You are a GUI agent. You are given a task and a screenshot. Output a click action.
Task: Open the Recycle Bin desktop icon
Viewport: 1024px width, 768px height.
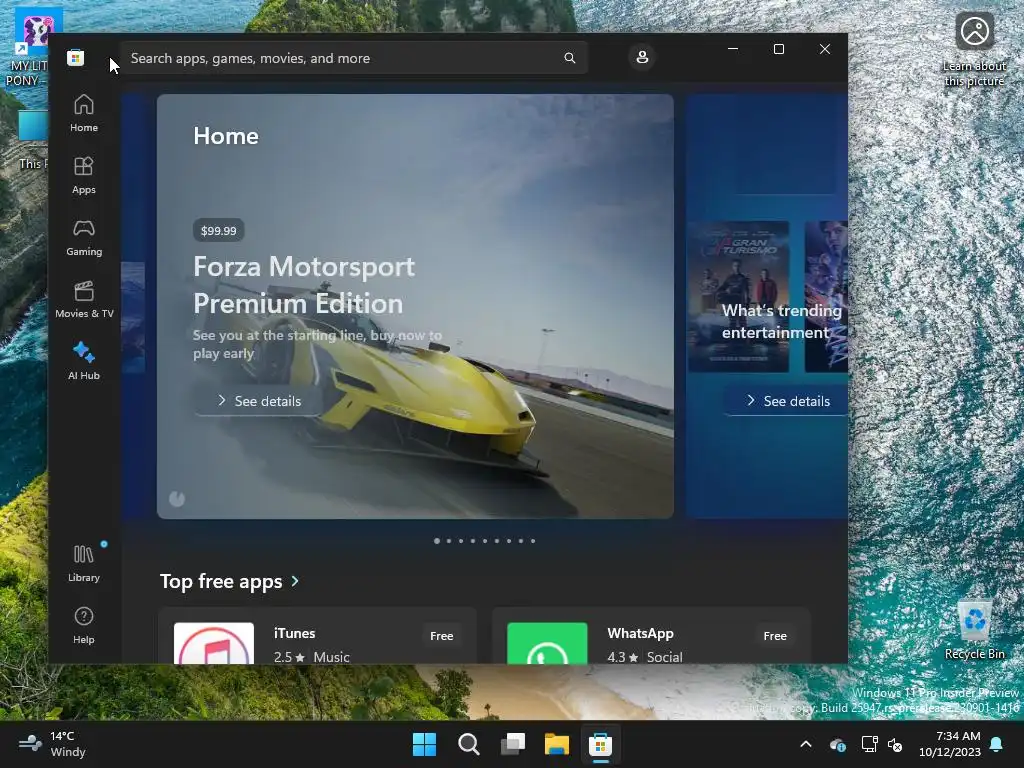975,630
